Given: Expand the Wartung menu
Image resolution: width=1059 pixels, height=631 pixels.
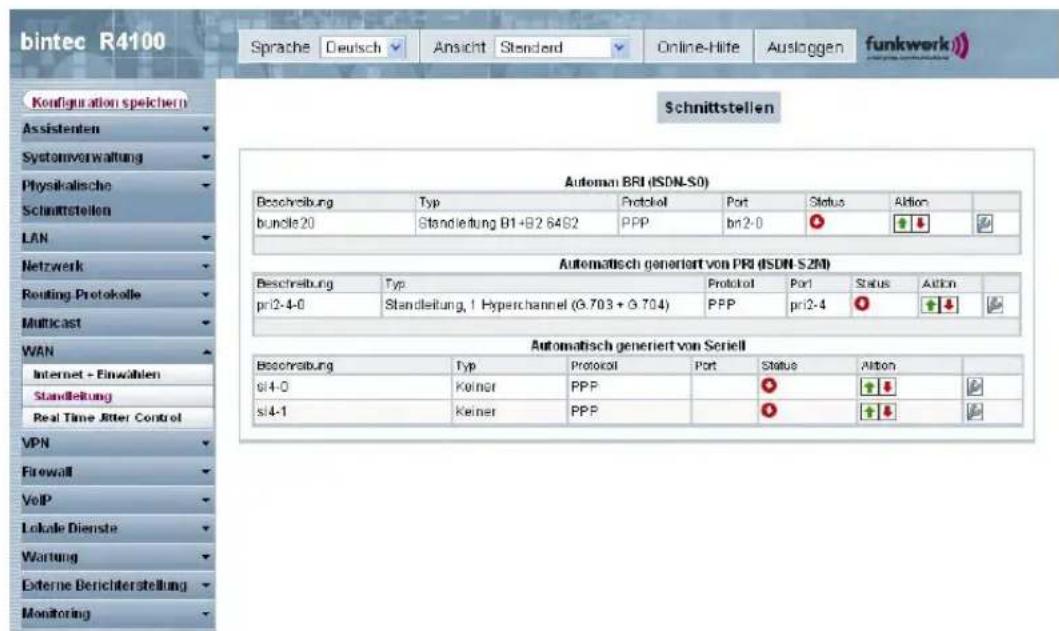Looking at the screenshot, I should (117, 557).
